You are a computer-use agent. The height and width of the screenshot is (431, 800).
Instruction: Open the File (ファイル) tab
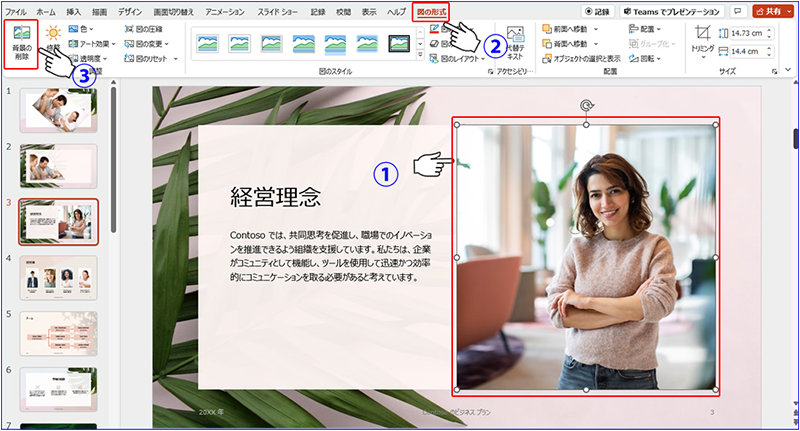pos(16,11)
